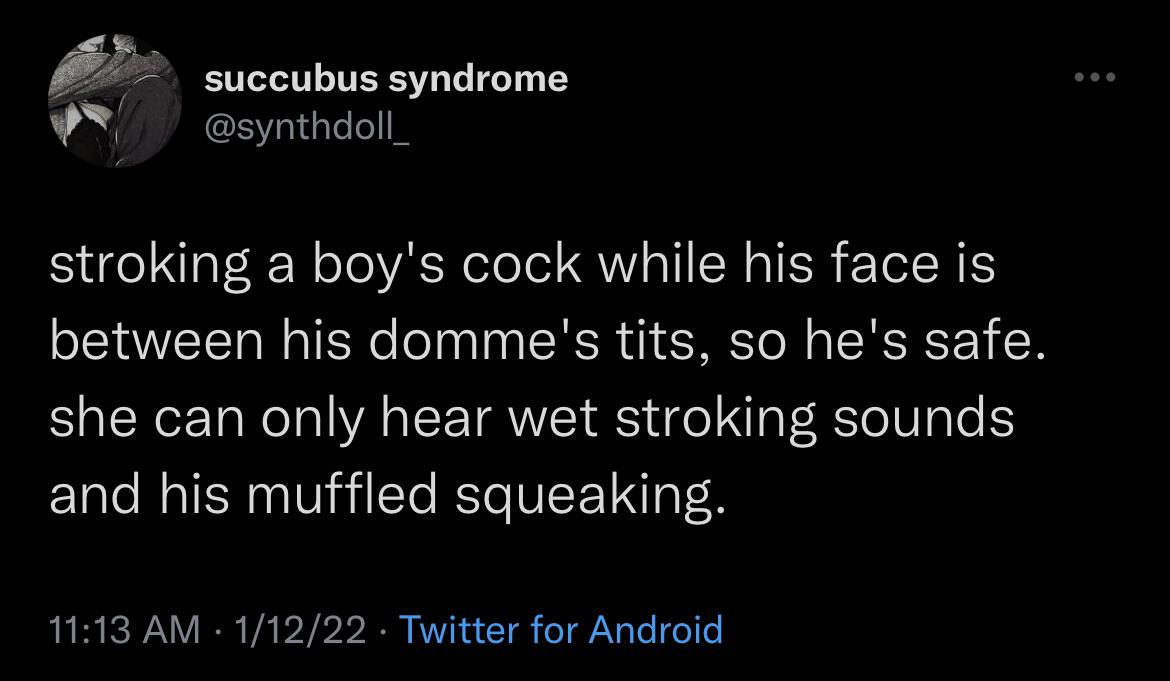The height and width of the screenshot is (681, 1170).
Task: Select the display name succubus syndrome
Action: click(387, 78)
